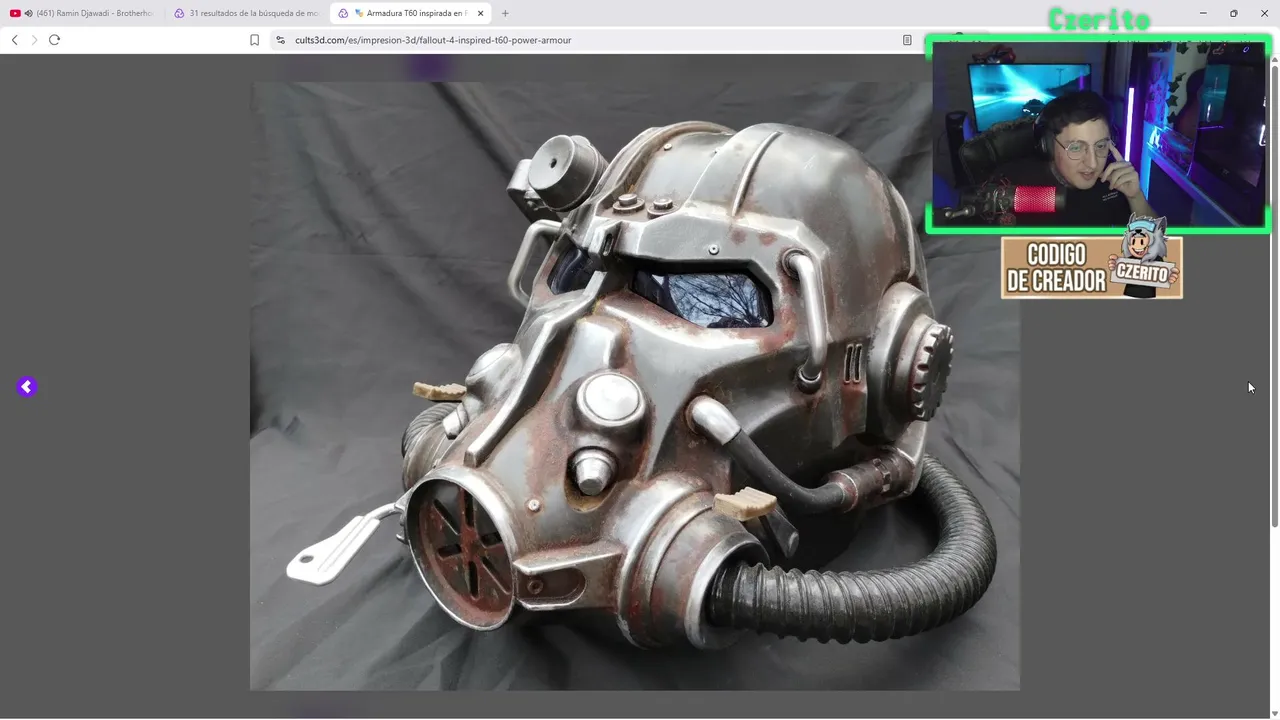This screenshot has width=1280, height=720.
Task: Open reader view icon in address bar
Action: pos(907,40)
